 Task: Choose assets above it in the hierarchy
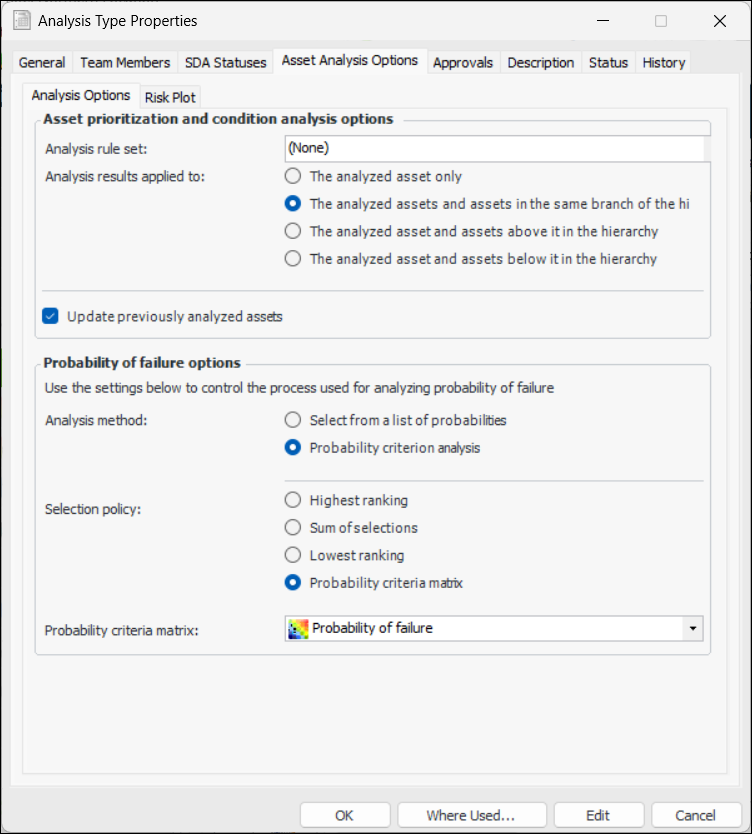coord(293,231)
